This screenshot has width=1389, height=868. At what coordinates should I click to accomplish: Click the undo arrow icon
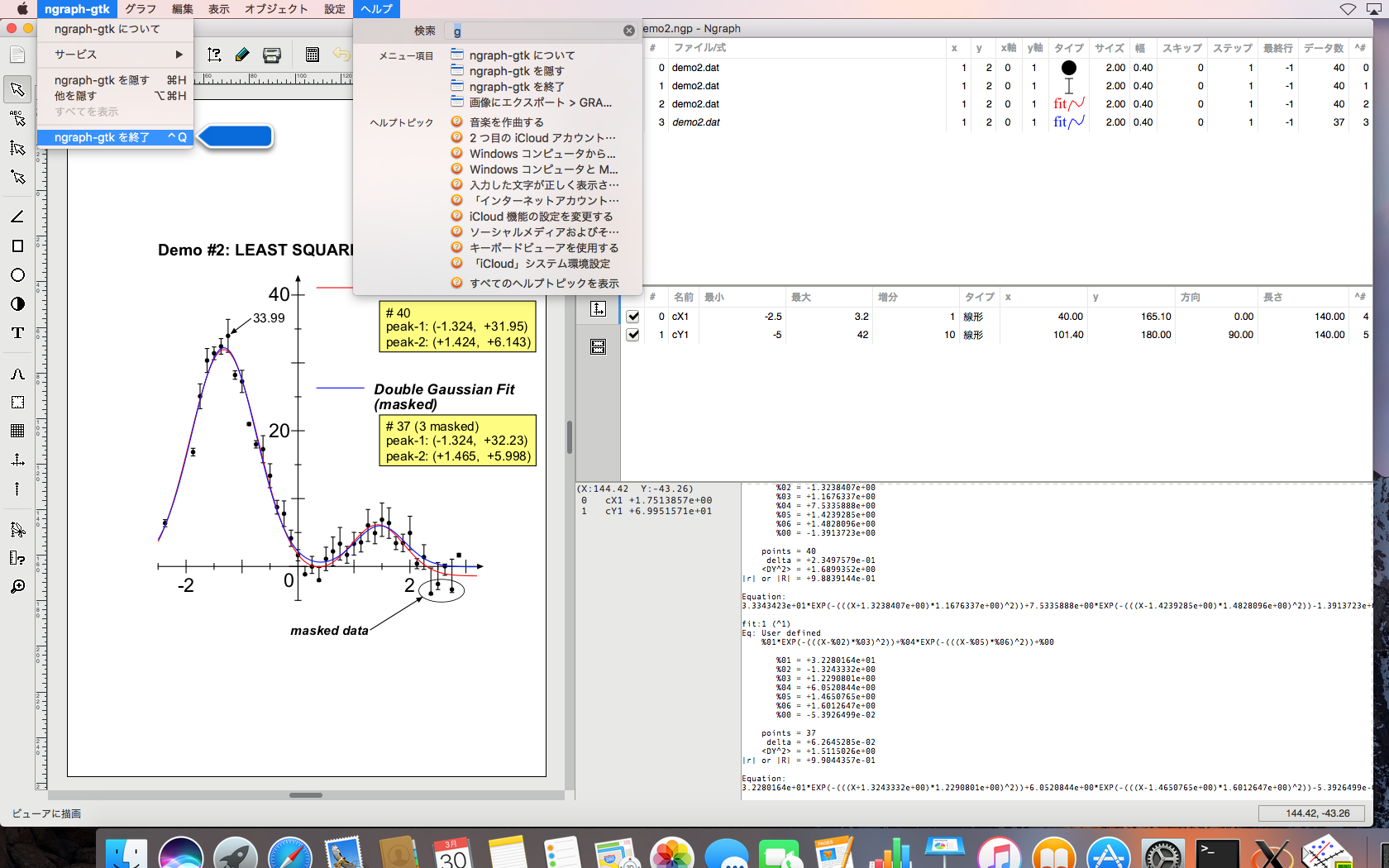341,55
